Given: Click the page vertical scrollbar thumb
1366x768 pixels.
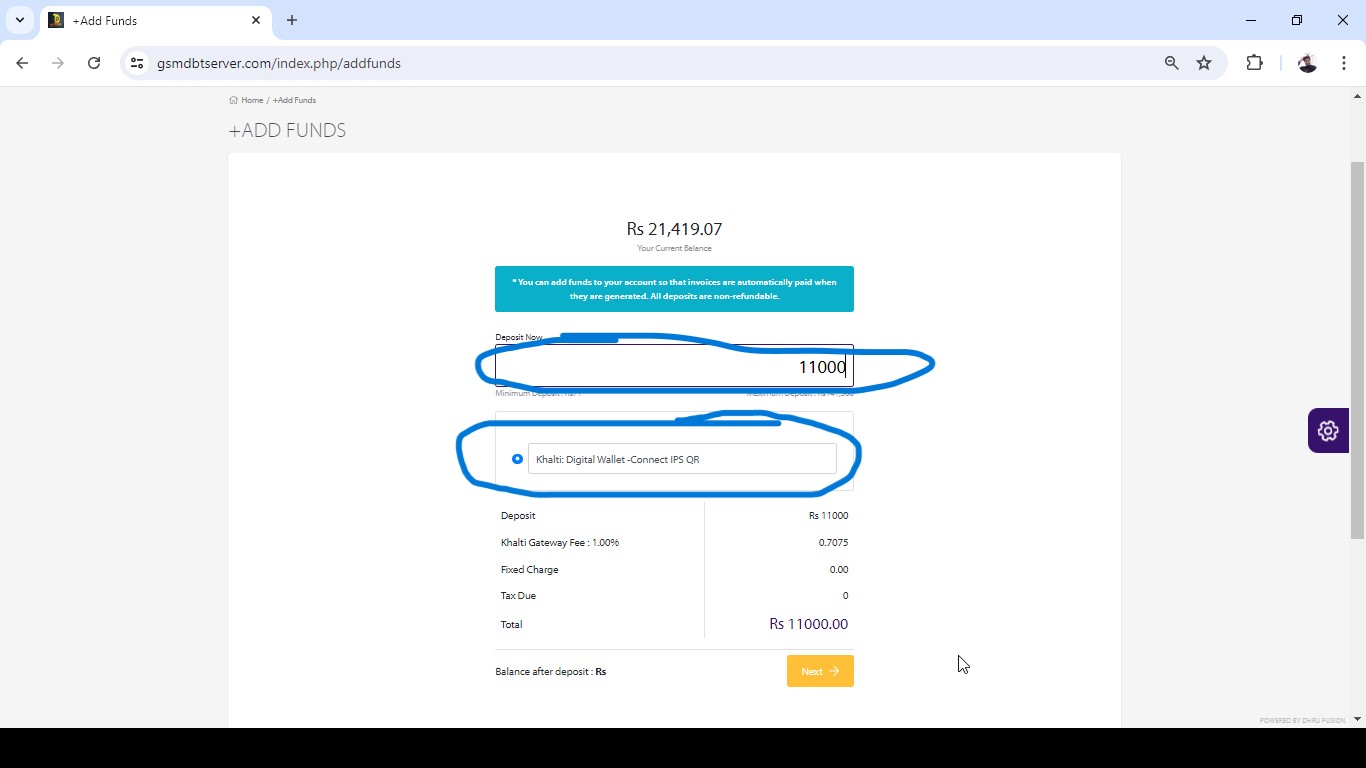Looking at the screenshot, I should (1357, 350).
